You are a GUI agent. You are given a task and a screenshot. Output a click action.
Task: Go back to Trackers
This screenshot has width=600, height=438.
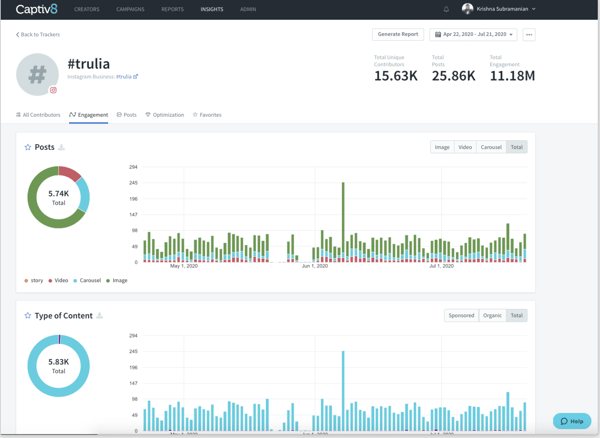click(38, 34)
